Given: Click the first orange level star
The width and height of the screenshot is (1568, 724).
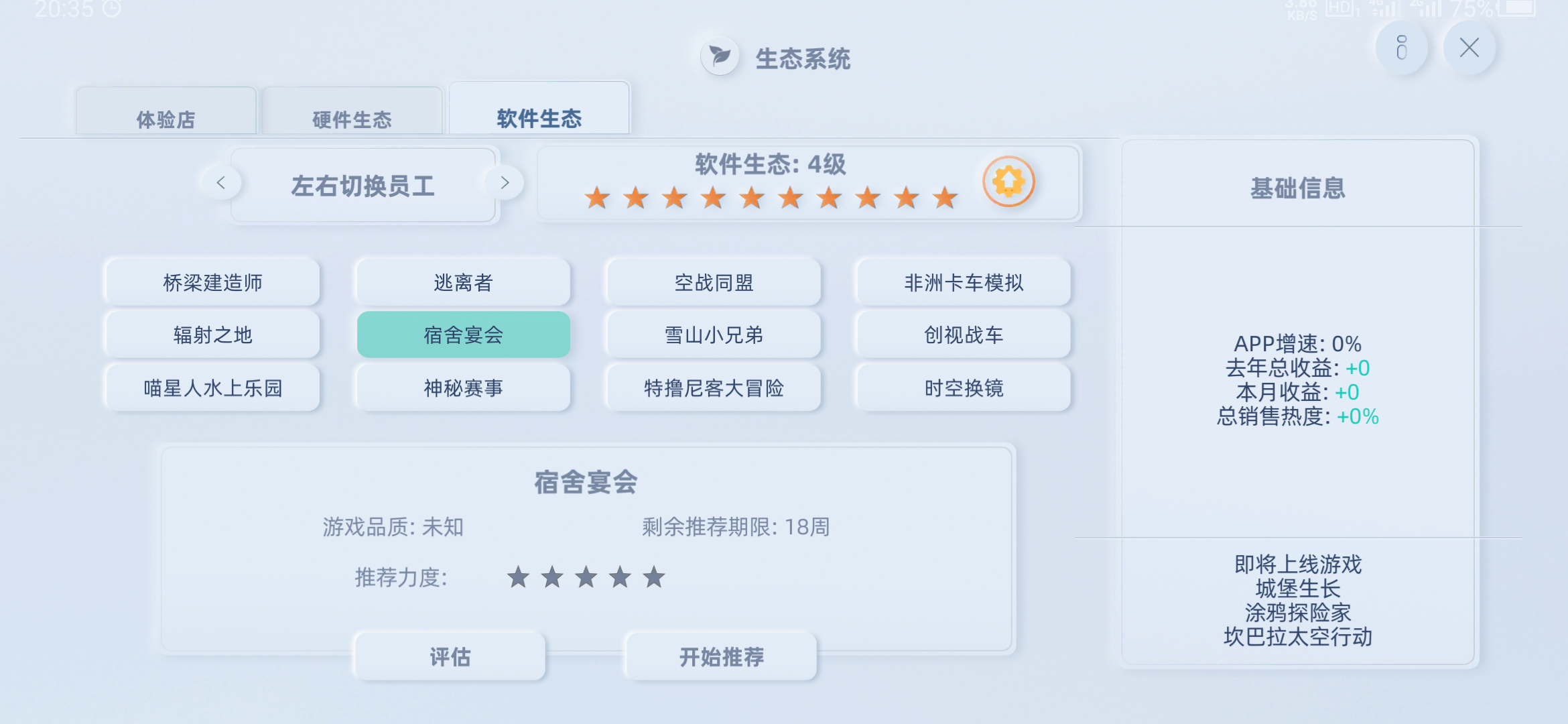Looking at the screenshot, I should pyautogui.click(x=597, y=198).
